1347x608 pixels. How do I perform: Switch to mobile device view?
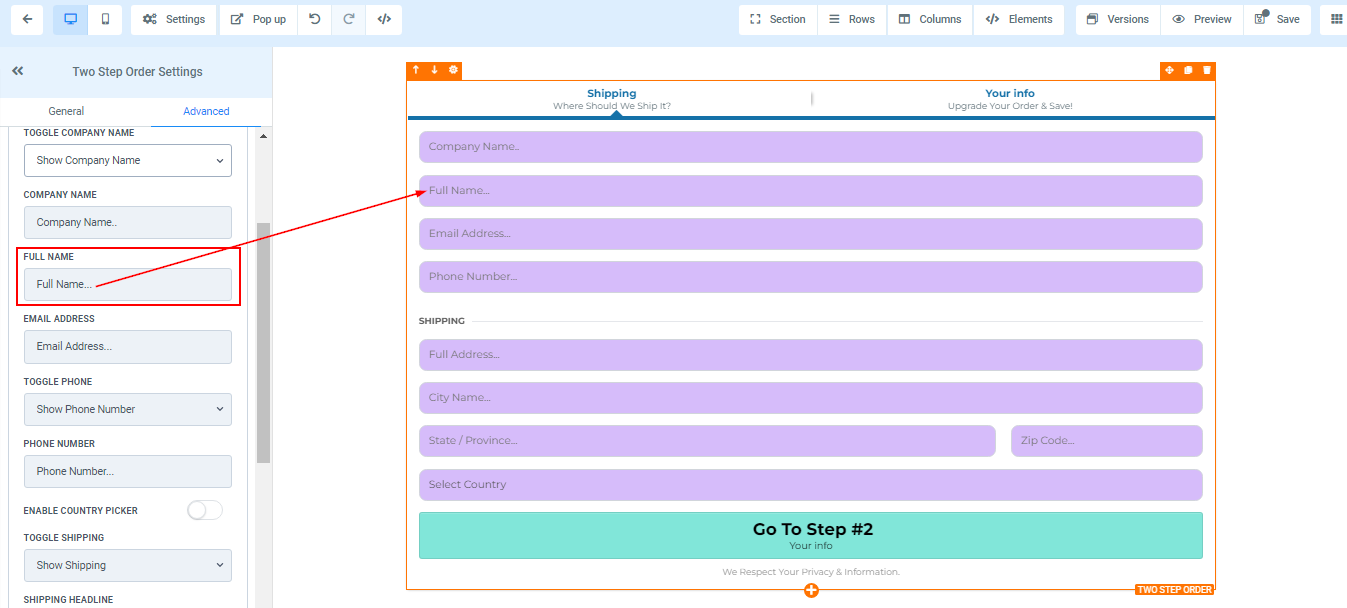click(x=105, y=19)
